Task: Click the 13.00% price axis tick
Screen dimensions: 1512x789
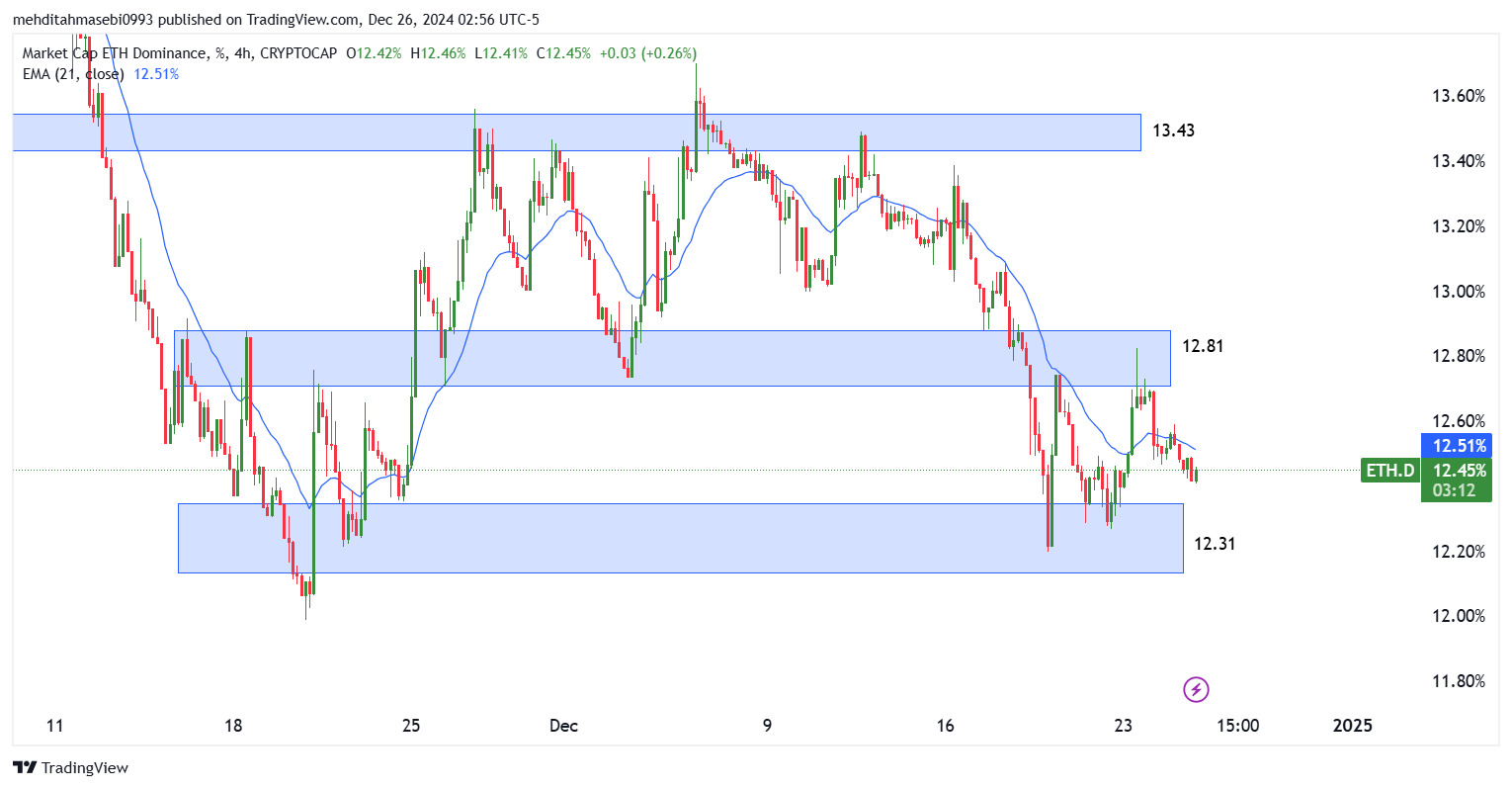Action: 1459,292
